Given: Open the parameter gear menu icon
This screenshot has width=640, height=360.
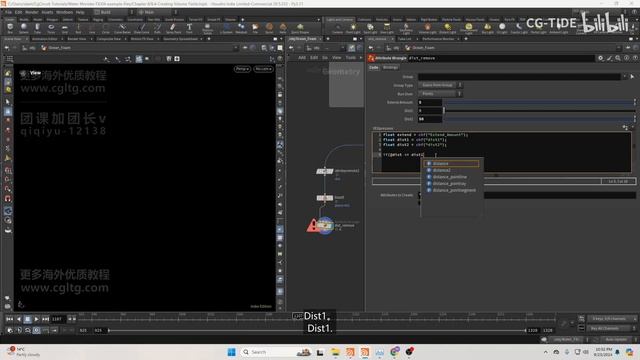Looking at the screenshot, I should click(600, 58).
